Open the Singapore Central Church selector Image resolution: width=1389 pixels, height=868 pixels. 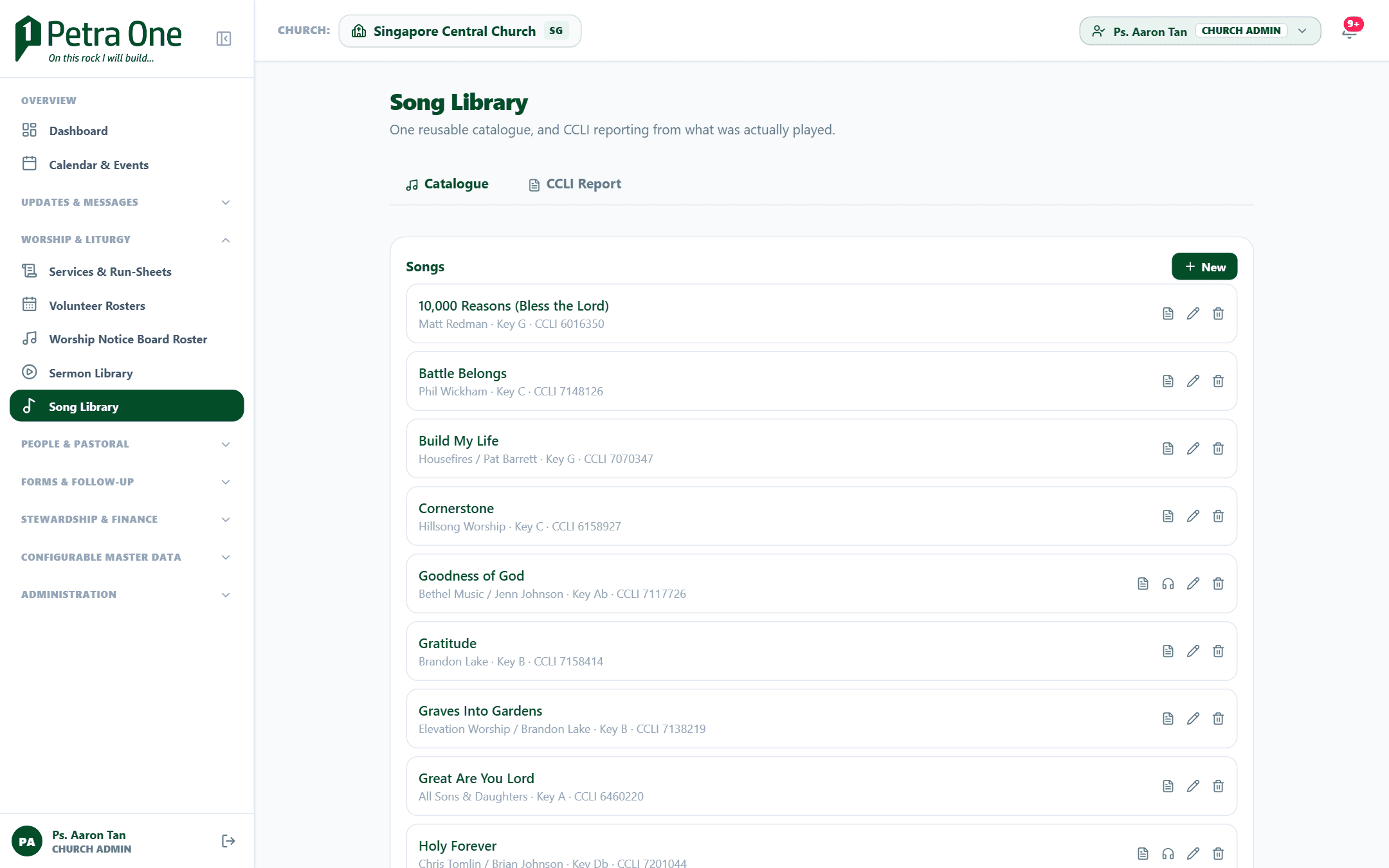tap(460, 31)
